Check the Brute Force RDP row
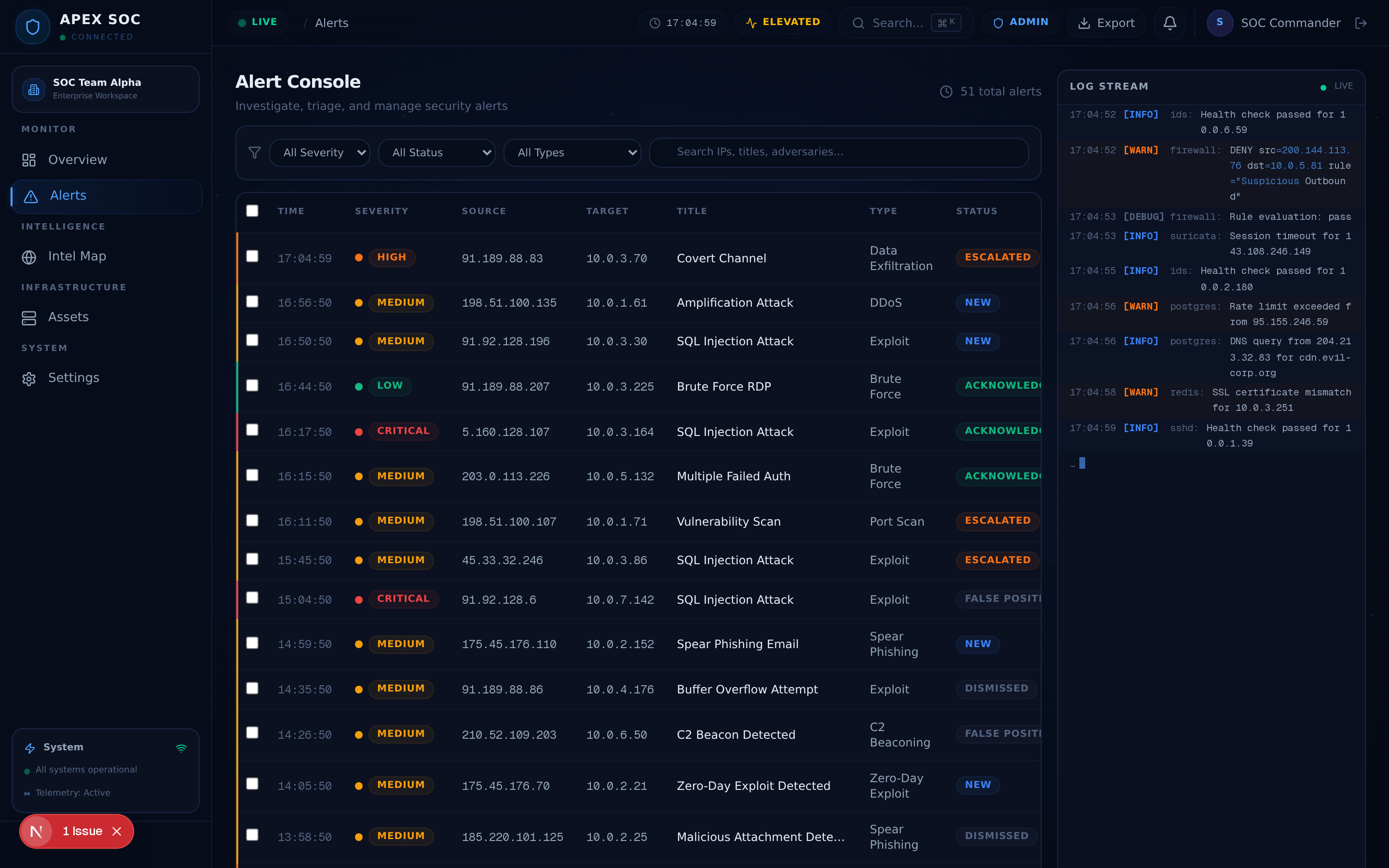Screen dimensions: 1389x868 click(252, 385)
